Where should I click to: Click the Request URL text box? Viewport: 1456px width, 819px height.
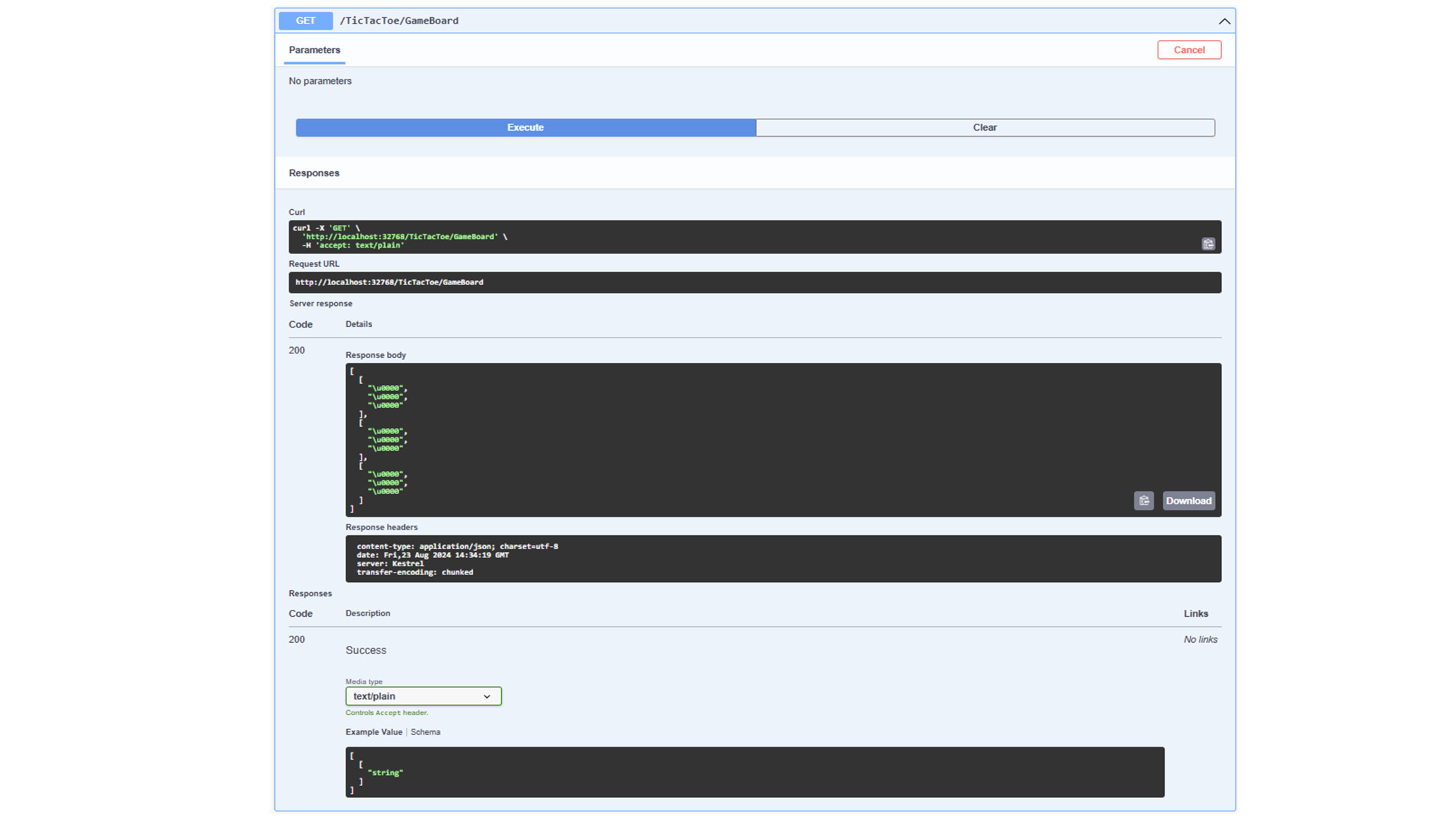(755, 282)
